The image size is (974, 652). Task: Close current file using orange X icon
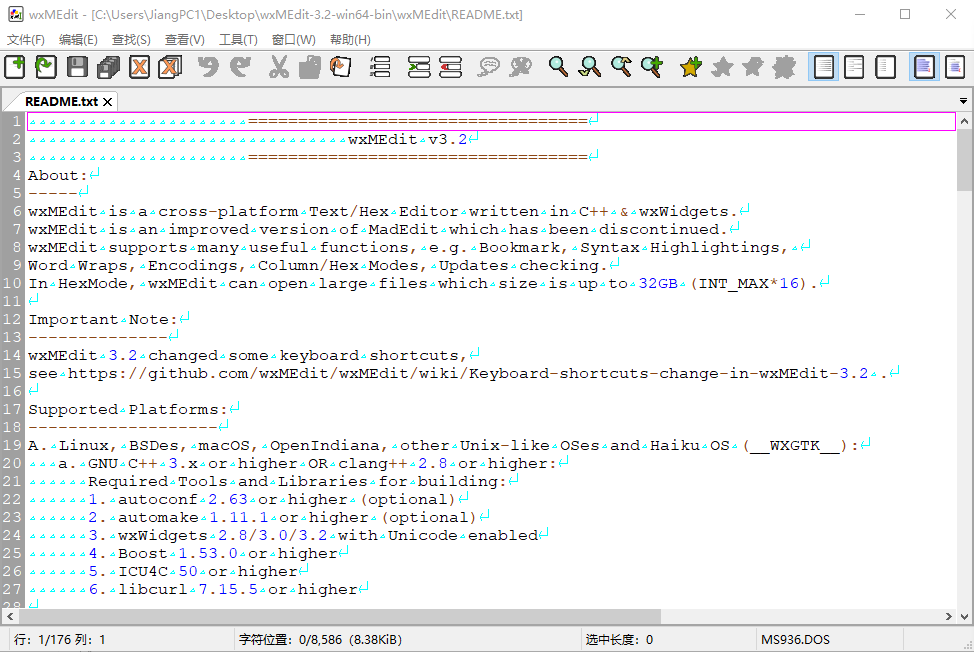pos(139,66)
